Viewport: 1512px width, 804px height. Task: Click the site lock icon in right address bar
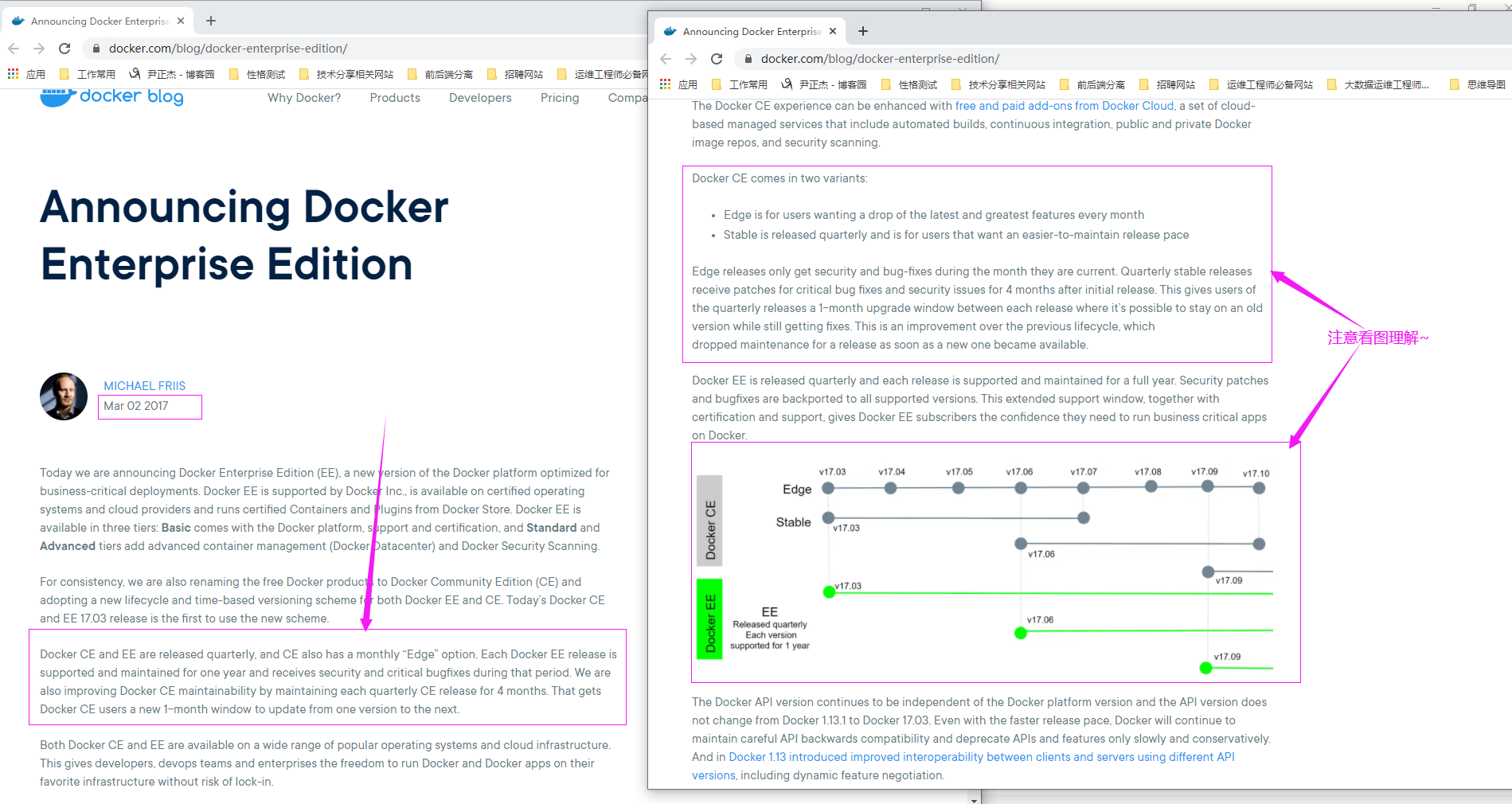(x=748, y=59)
